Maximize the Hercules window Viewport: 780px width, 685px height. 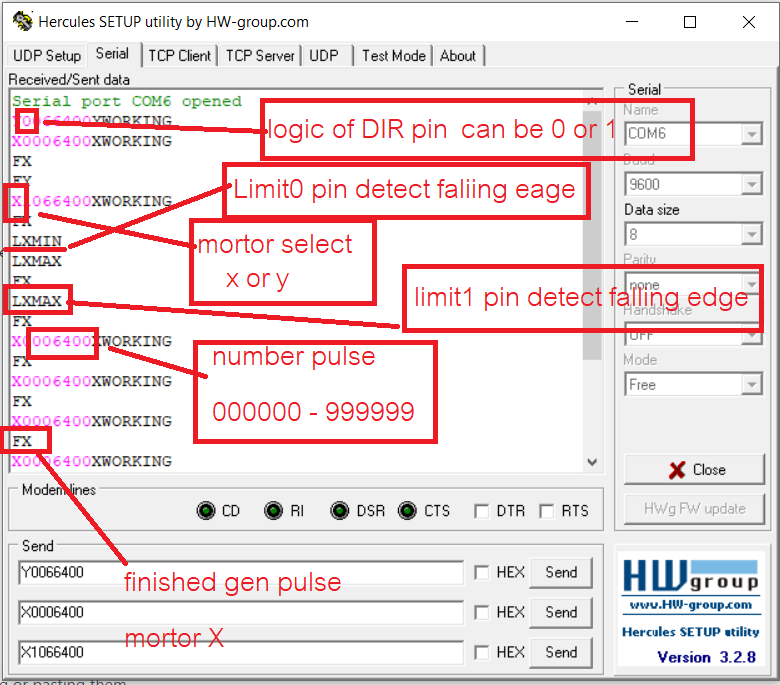click(x=689, y=22)
